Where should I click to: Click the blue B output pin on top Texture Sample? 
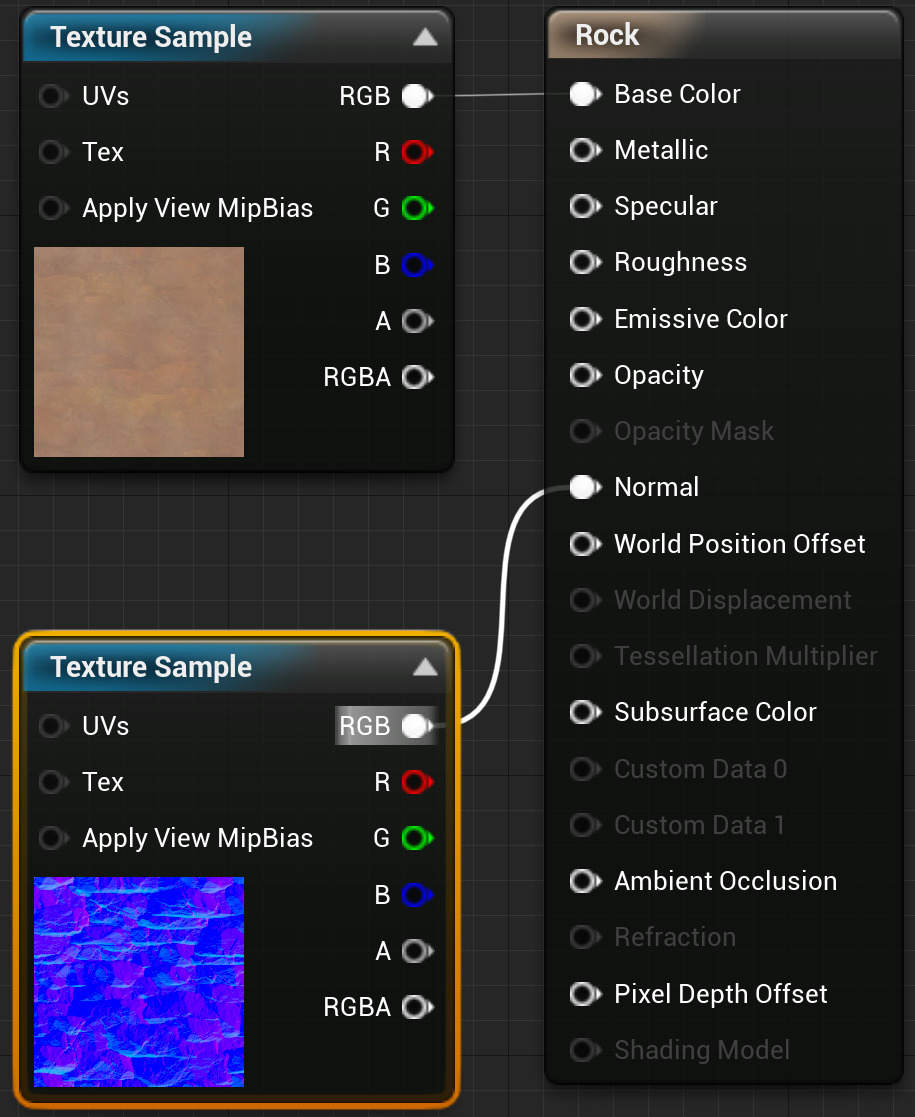point(415,265)
